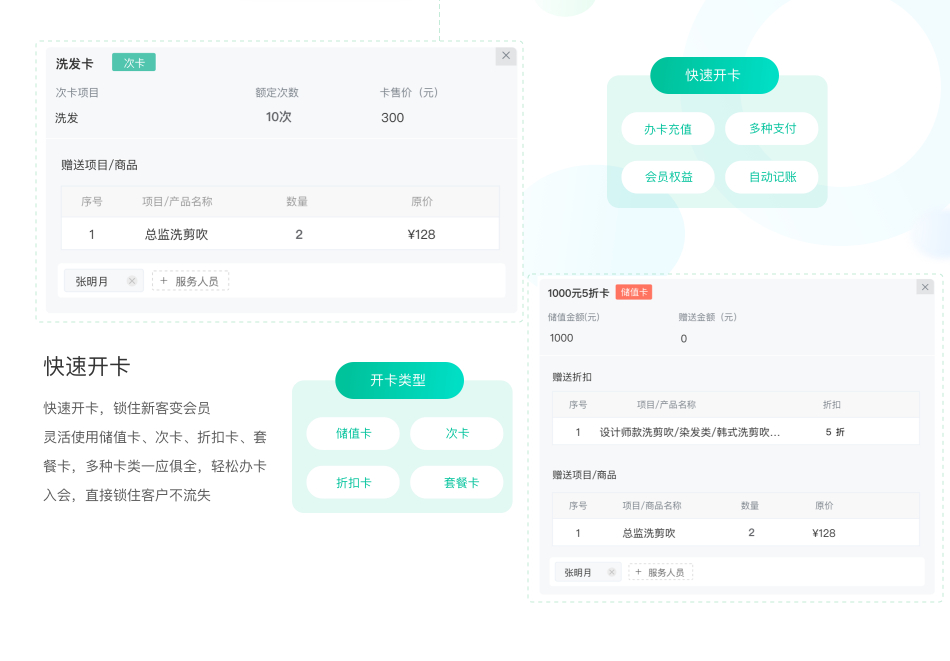Click the green 次卡 tag badge
The width and height of the screenshot is (950, 661).
coord(134,63)
